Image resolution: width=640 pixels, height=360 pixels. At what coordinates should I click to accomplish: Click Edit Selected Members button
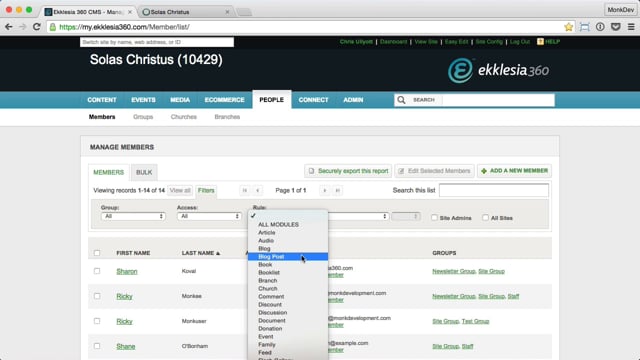[x=434, y=171]
